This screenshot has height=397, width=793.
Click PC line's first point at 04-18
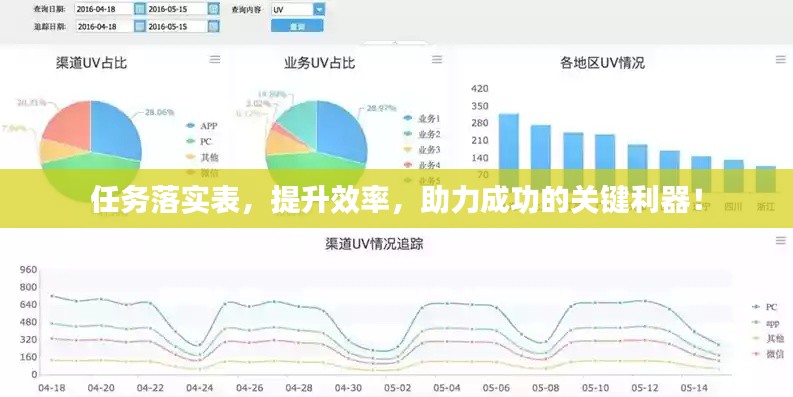[52, 296]
